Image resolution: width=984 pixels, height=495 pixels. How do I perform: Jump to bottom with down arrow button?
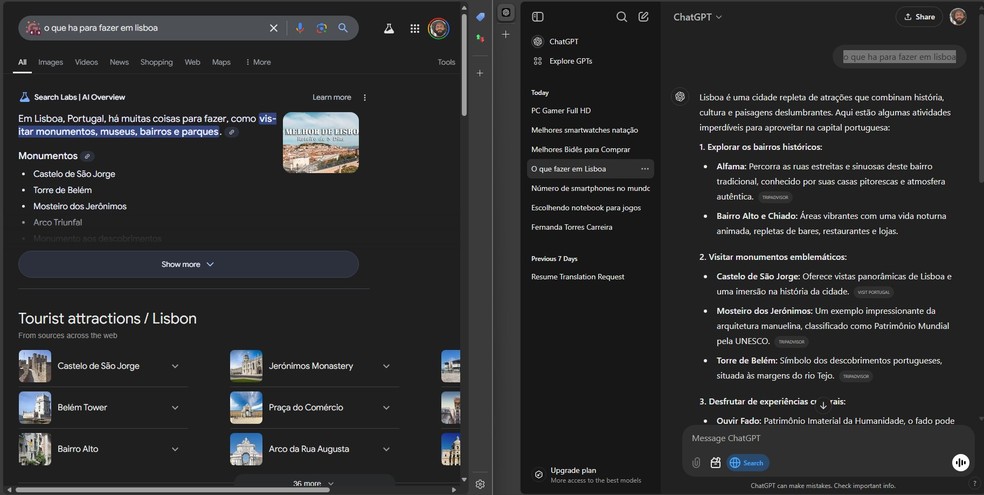823,405
